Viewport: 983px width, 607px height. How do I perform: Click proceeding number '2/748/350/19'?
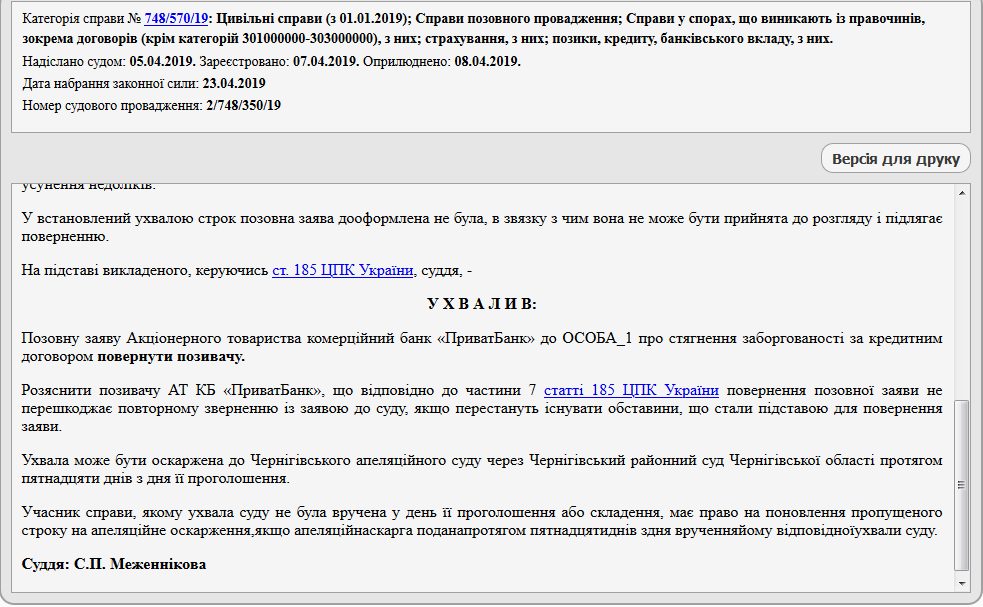click(x=243, y=105)
